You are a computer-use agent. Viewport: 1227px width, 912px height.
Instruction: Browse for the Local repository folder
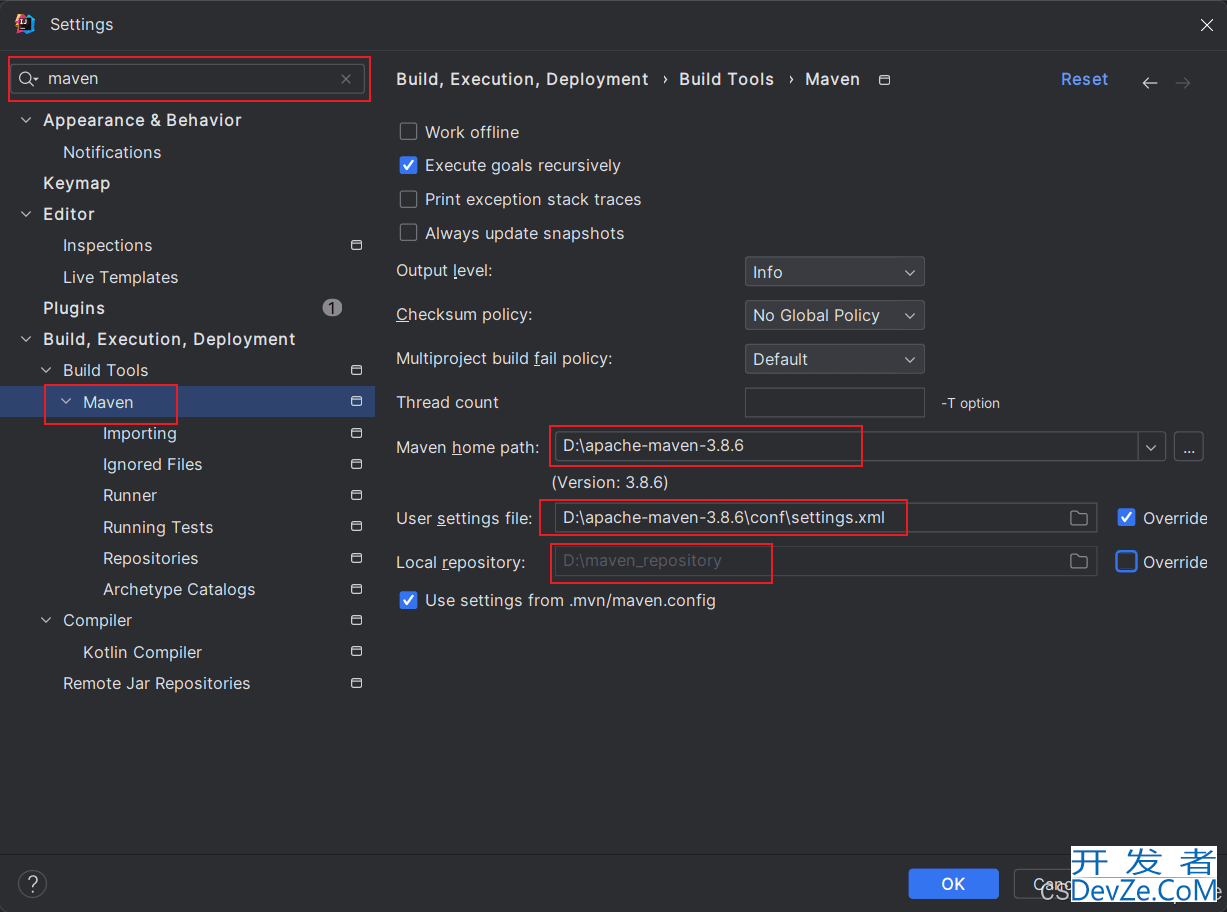click(x=1078, y=562)
